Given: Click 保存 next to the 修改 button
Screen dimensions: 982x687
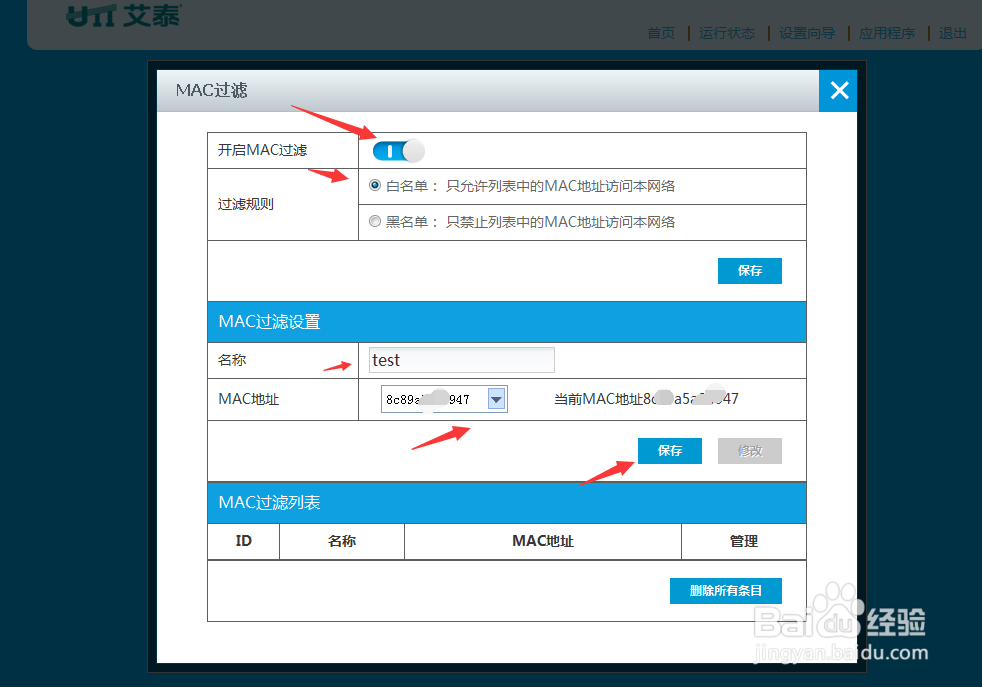Looking at the screenshot, I should click(669, 451).
